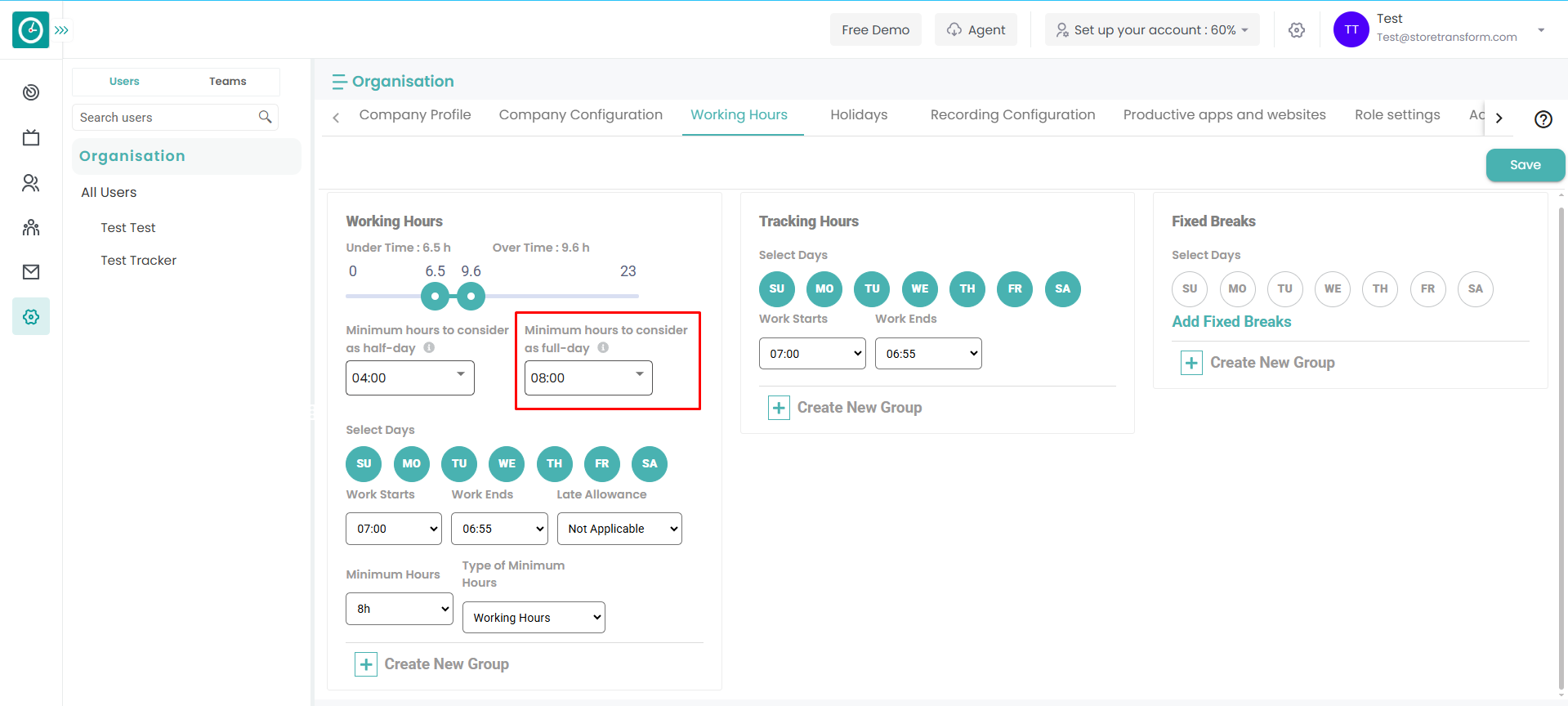1568x706 pixels.
Task: Click the Over Time 9.6 slider handle
Action: click(471, 296)
